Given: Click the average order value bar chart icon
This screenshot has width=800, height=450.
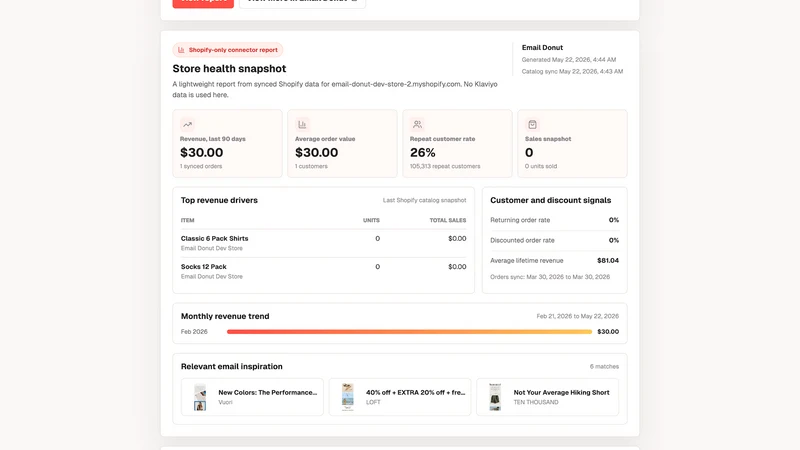Looking at the screenshot, I should point(302,124).
